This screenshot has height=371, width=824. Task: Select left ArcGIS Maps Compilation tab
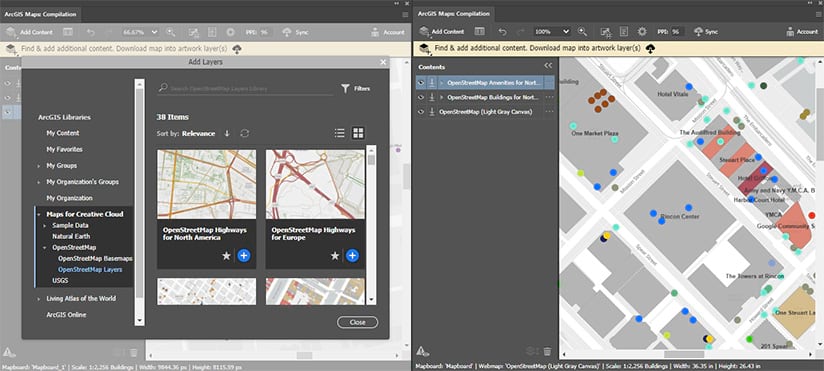[40, 14]
